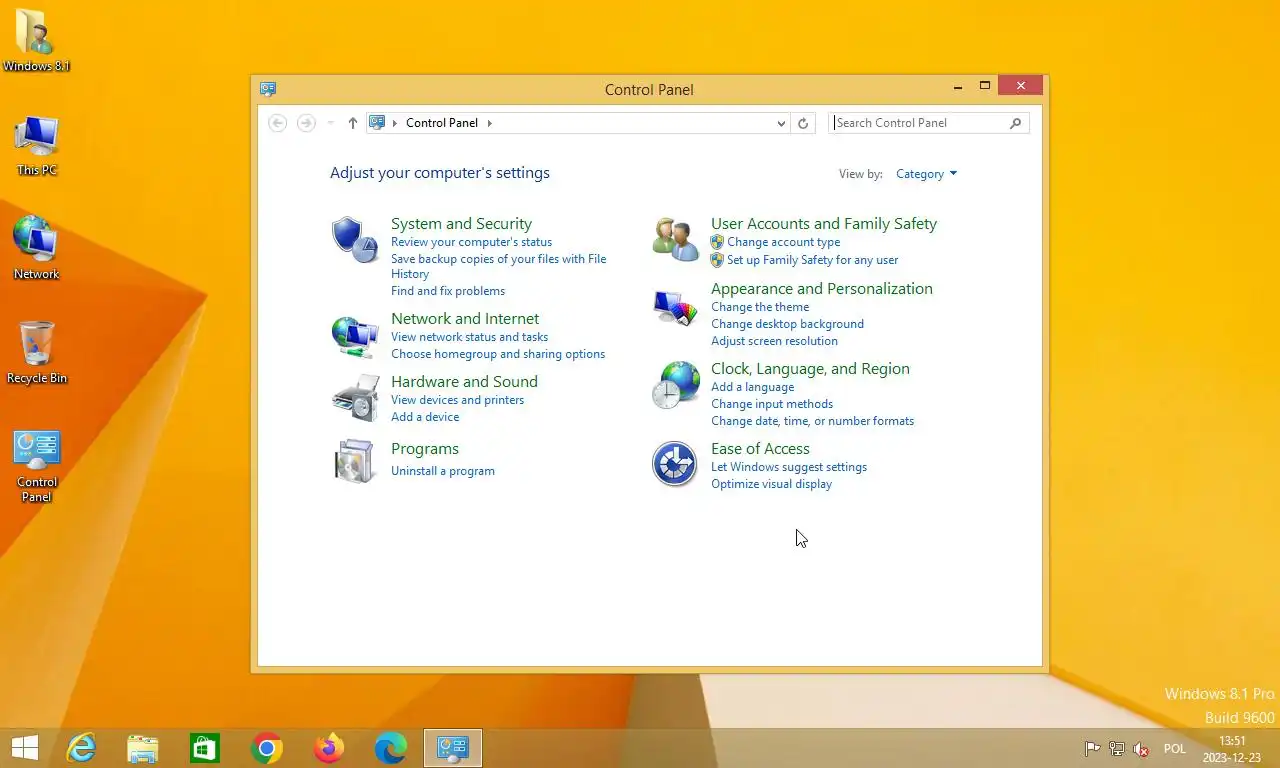Open Ease of Access icon
The width and height of the screenshot is (1280, 768).
coord(675,464)
